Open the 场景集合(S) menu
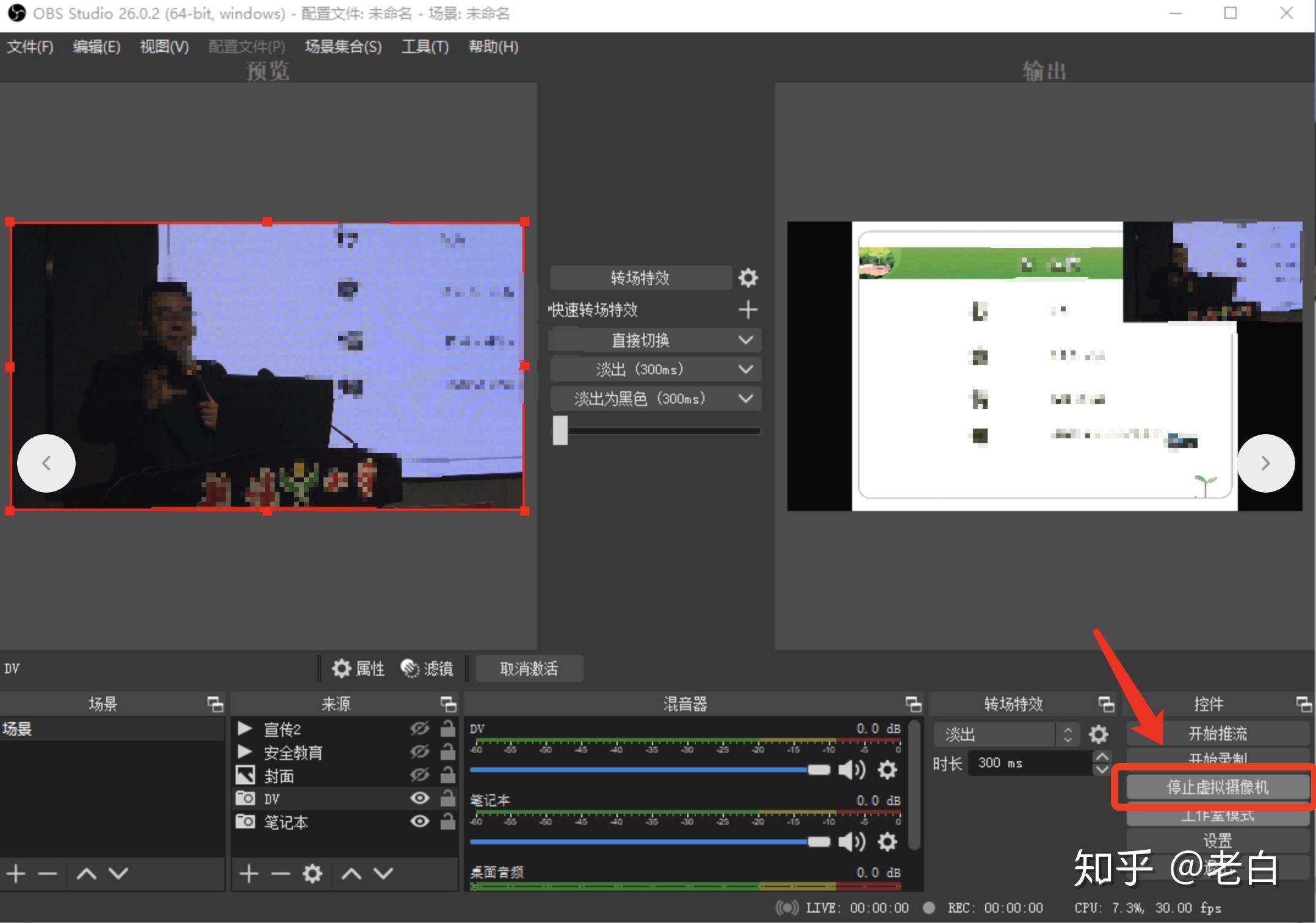This screenshot has height=923, width=1316. point(343,47)
